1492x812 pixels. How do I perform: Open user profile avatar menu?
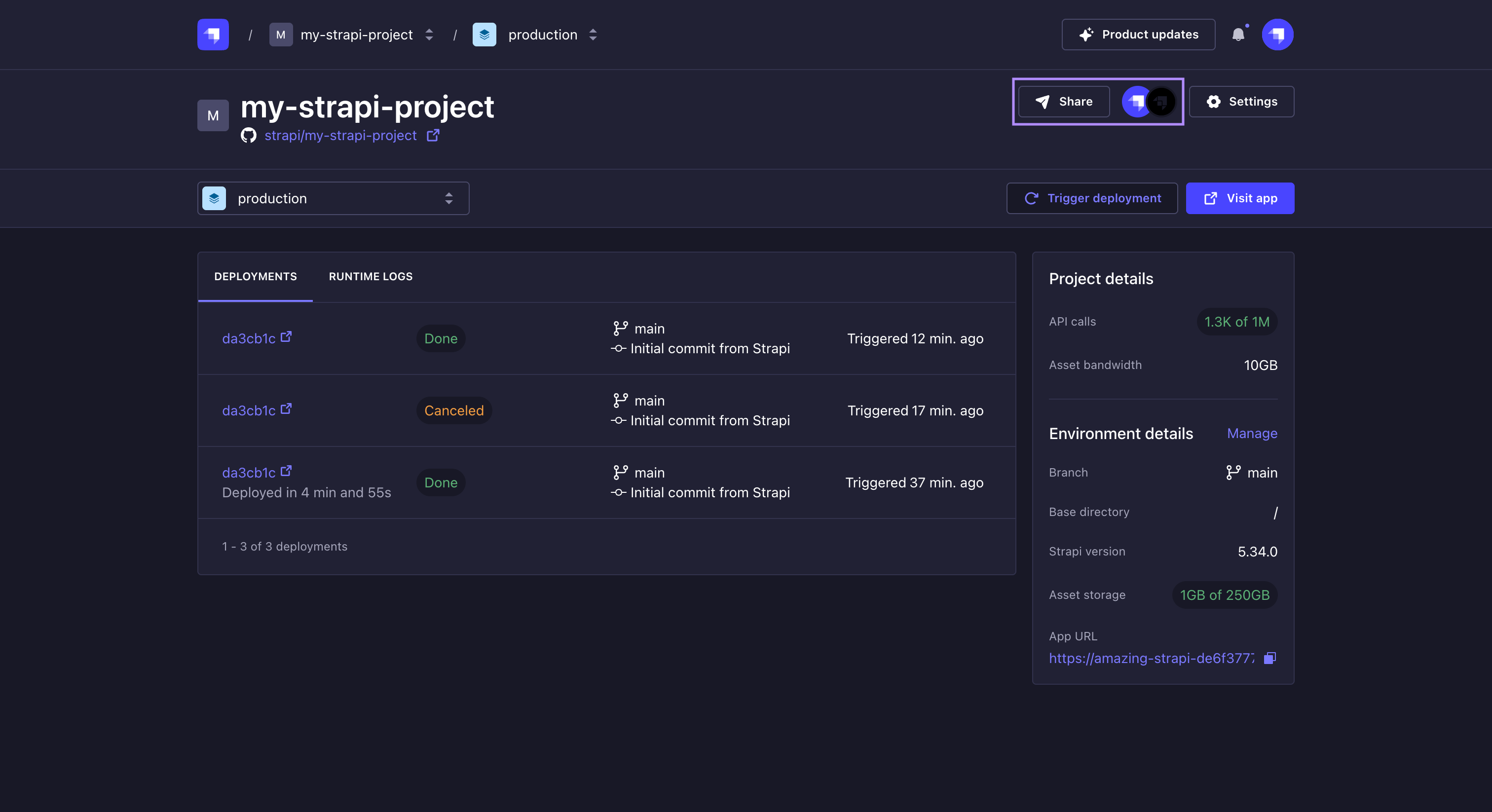[1277, 35]
